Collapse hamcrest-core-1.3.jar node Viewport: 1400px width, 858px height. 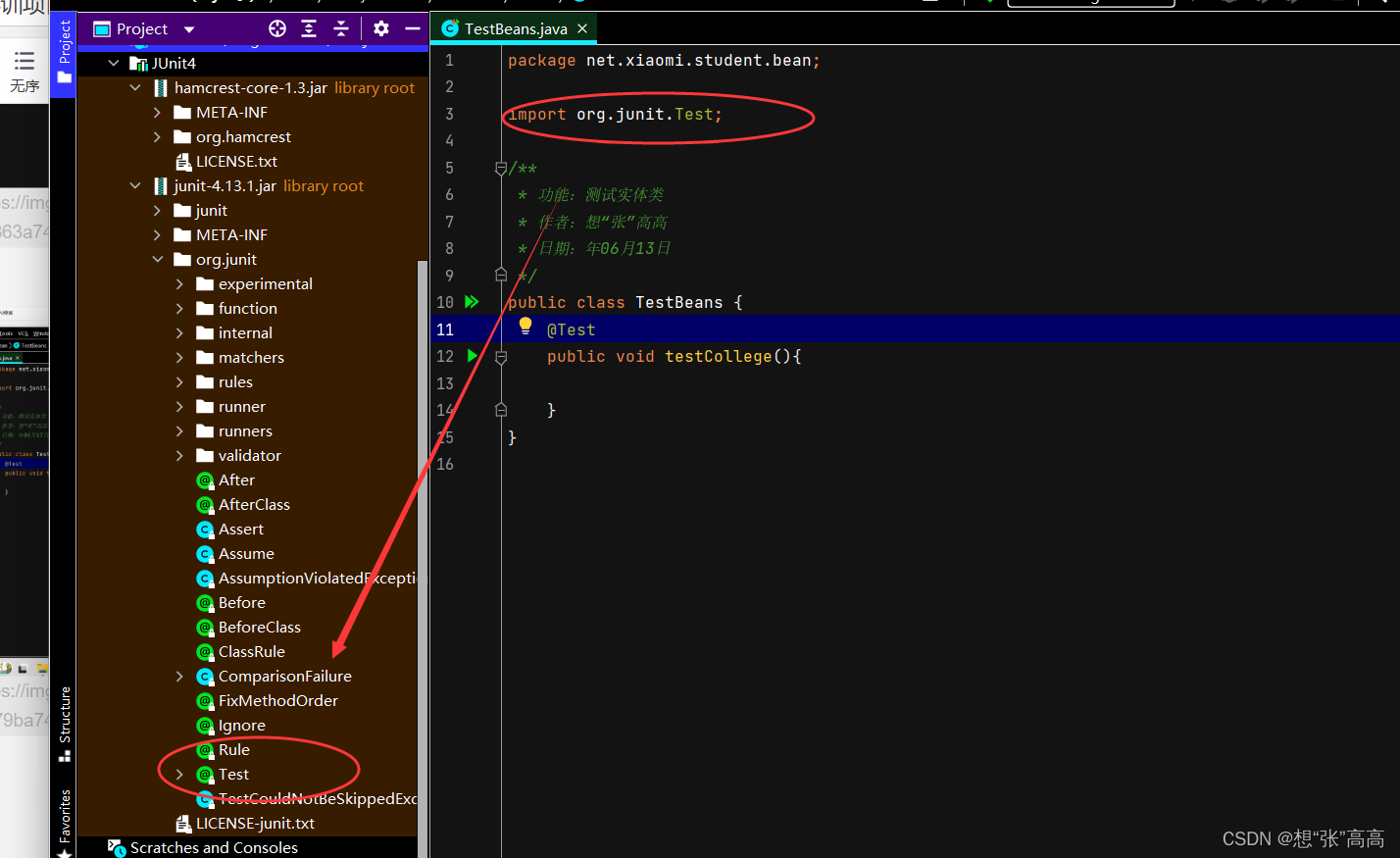135,87
